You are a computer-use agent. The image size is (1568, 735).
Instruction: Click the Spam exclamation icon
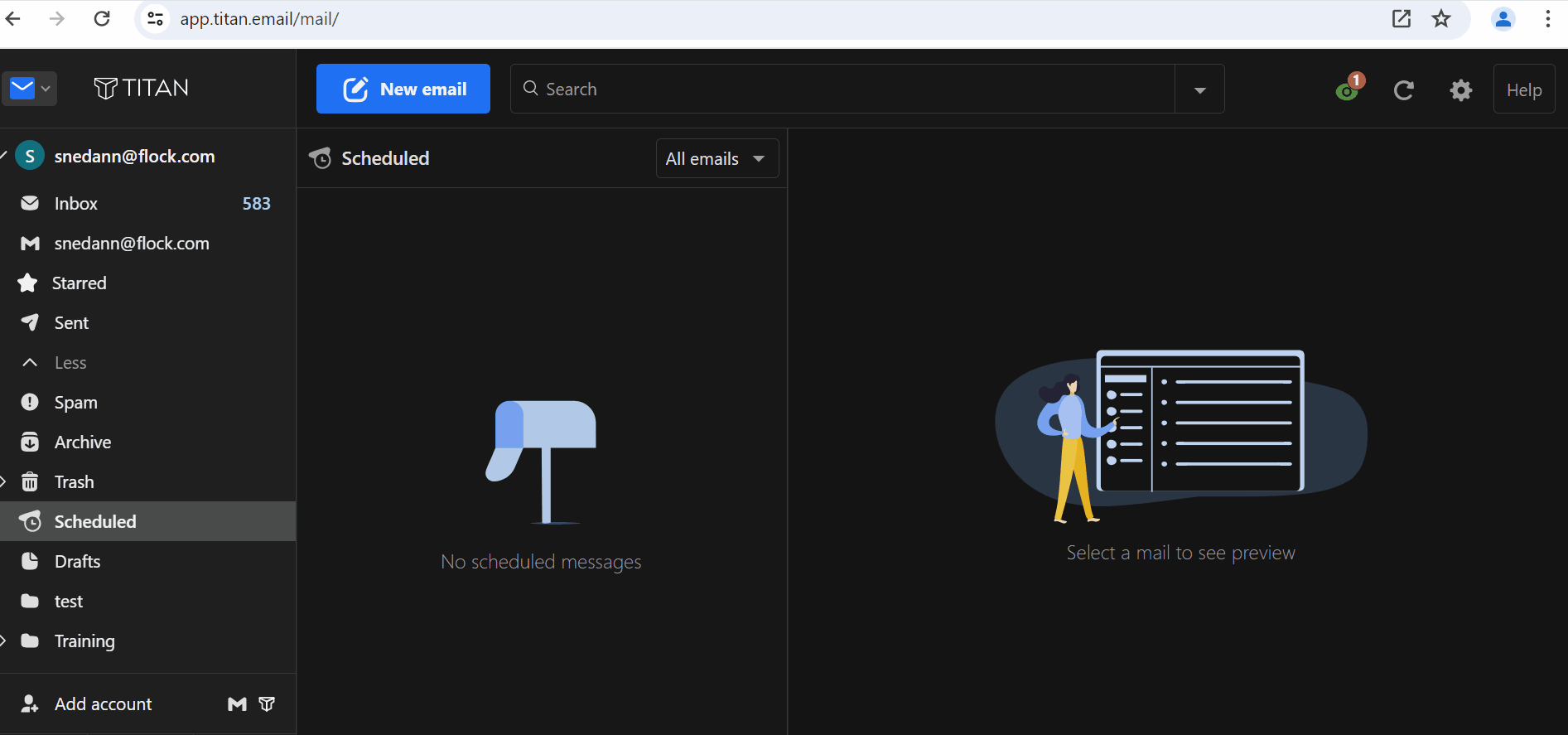pyautogui.click(x=30, y=402)
